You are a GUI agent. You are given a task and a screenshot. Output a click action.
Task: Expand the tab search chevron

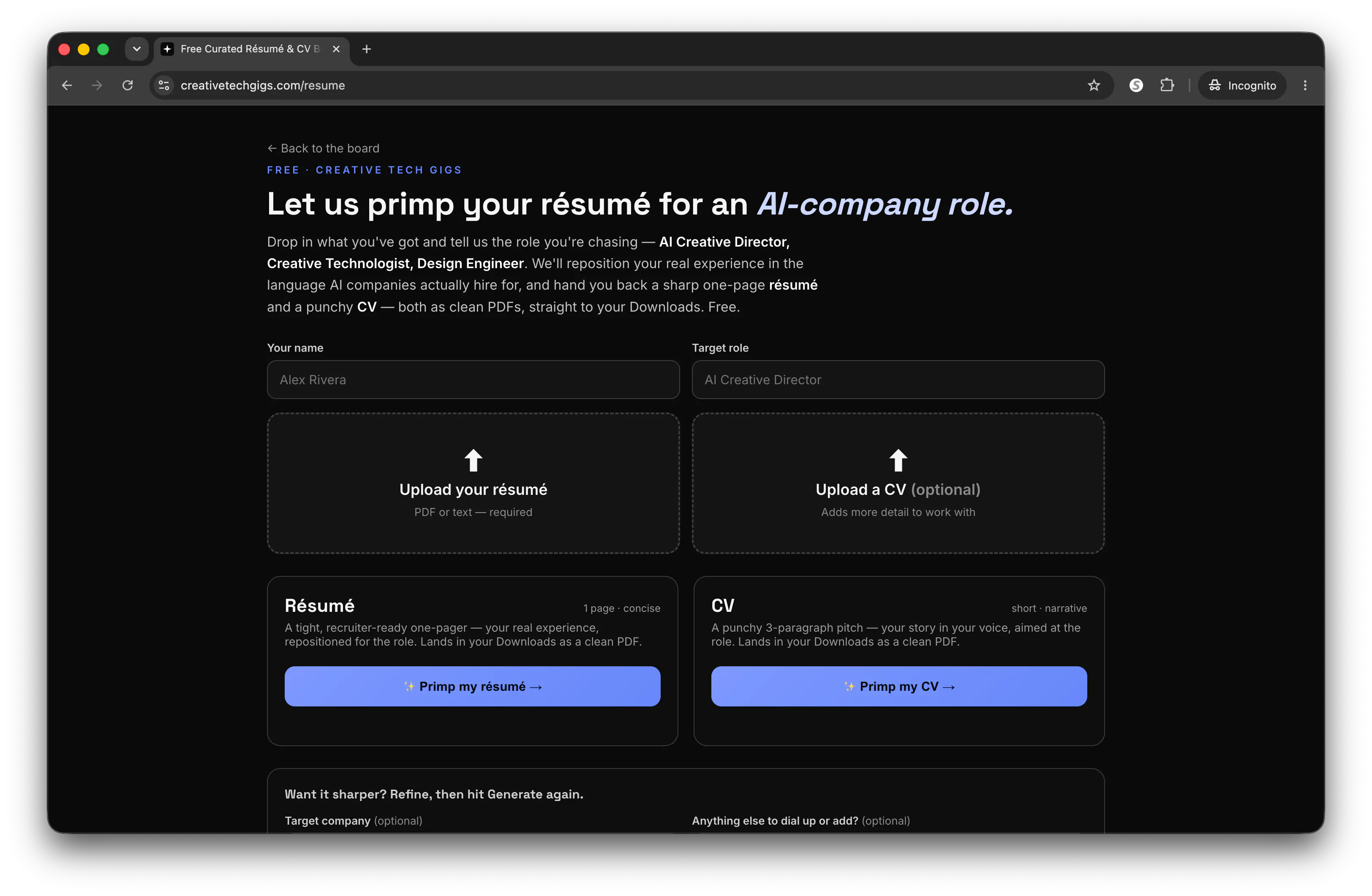136,49
